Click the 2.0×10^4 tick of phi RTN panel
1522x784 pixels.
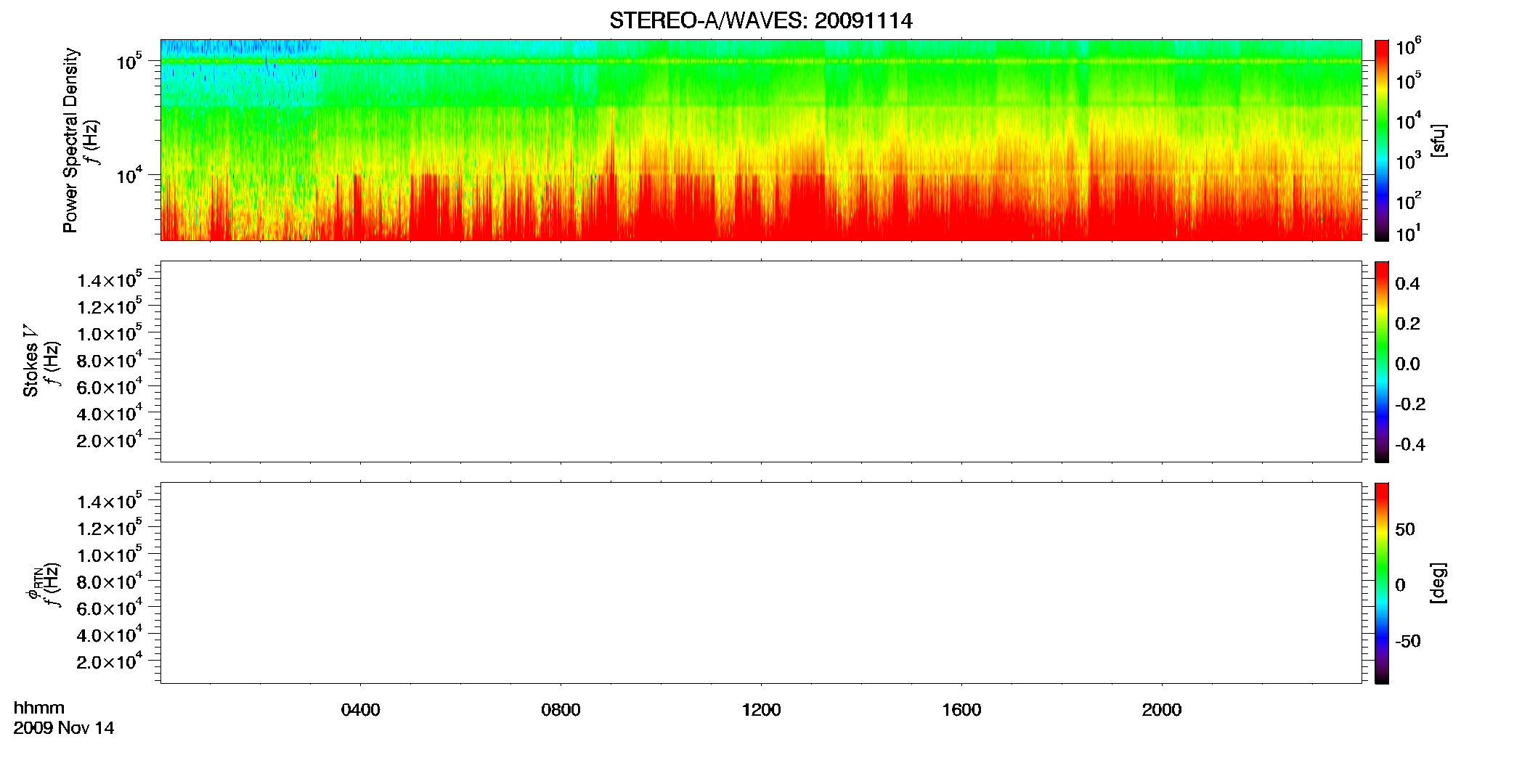(110, 660)
